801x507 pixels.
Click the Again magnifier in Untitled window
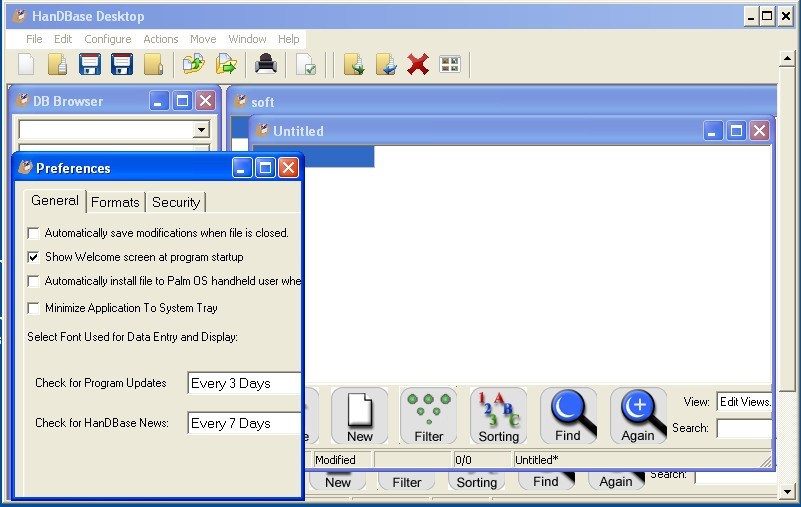click(x=638, y=416)
